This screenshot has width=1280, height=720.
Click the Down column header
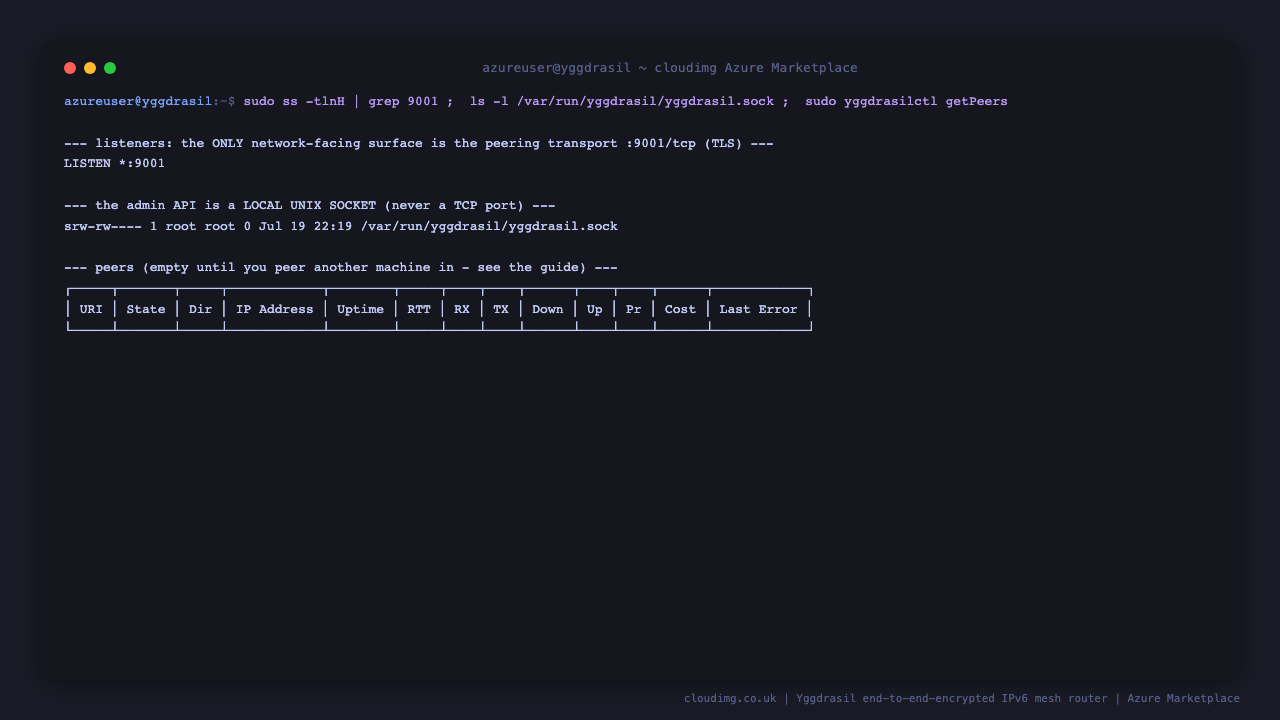[x=547, y=309]
